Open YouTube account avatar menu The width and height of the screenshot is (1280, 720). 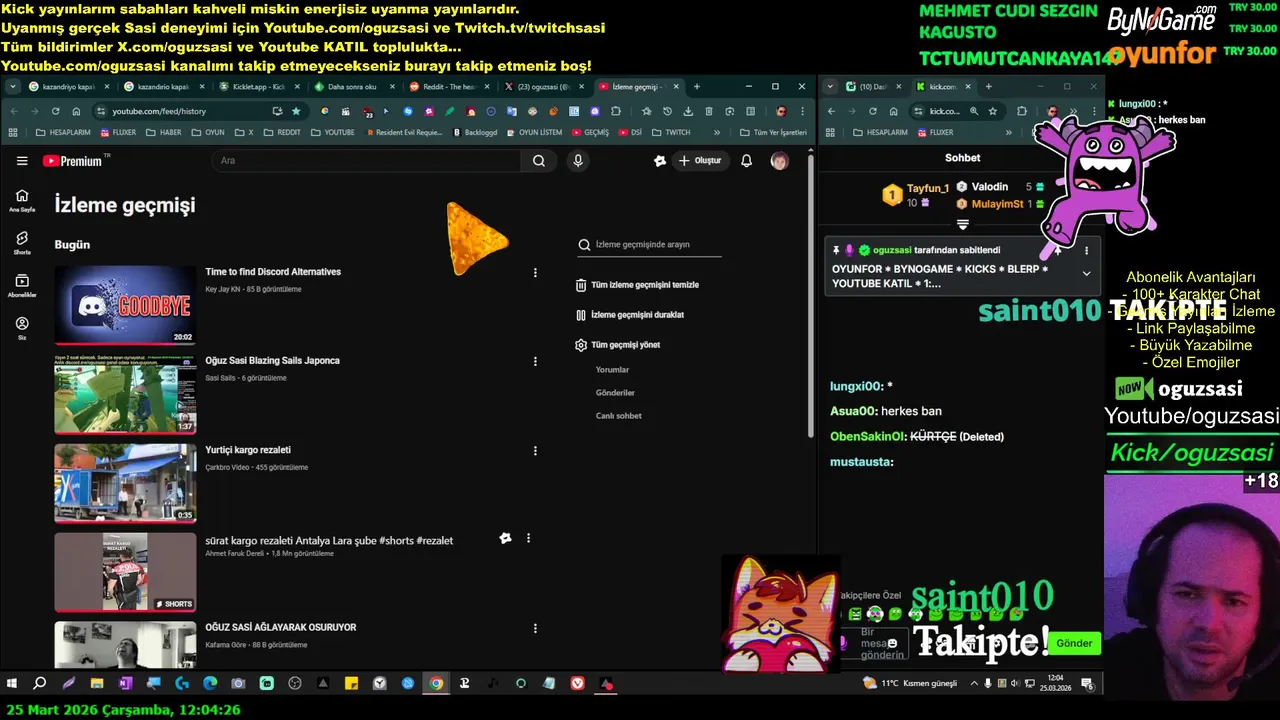coord(779,161)
